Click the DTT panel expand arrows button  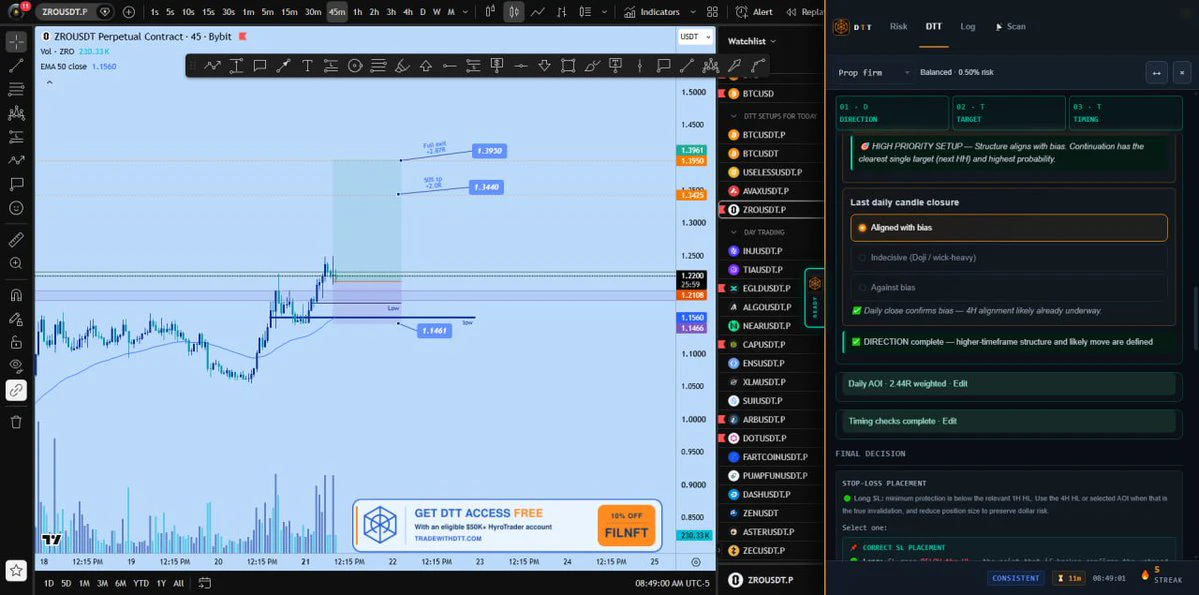point(1156,73)
